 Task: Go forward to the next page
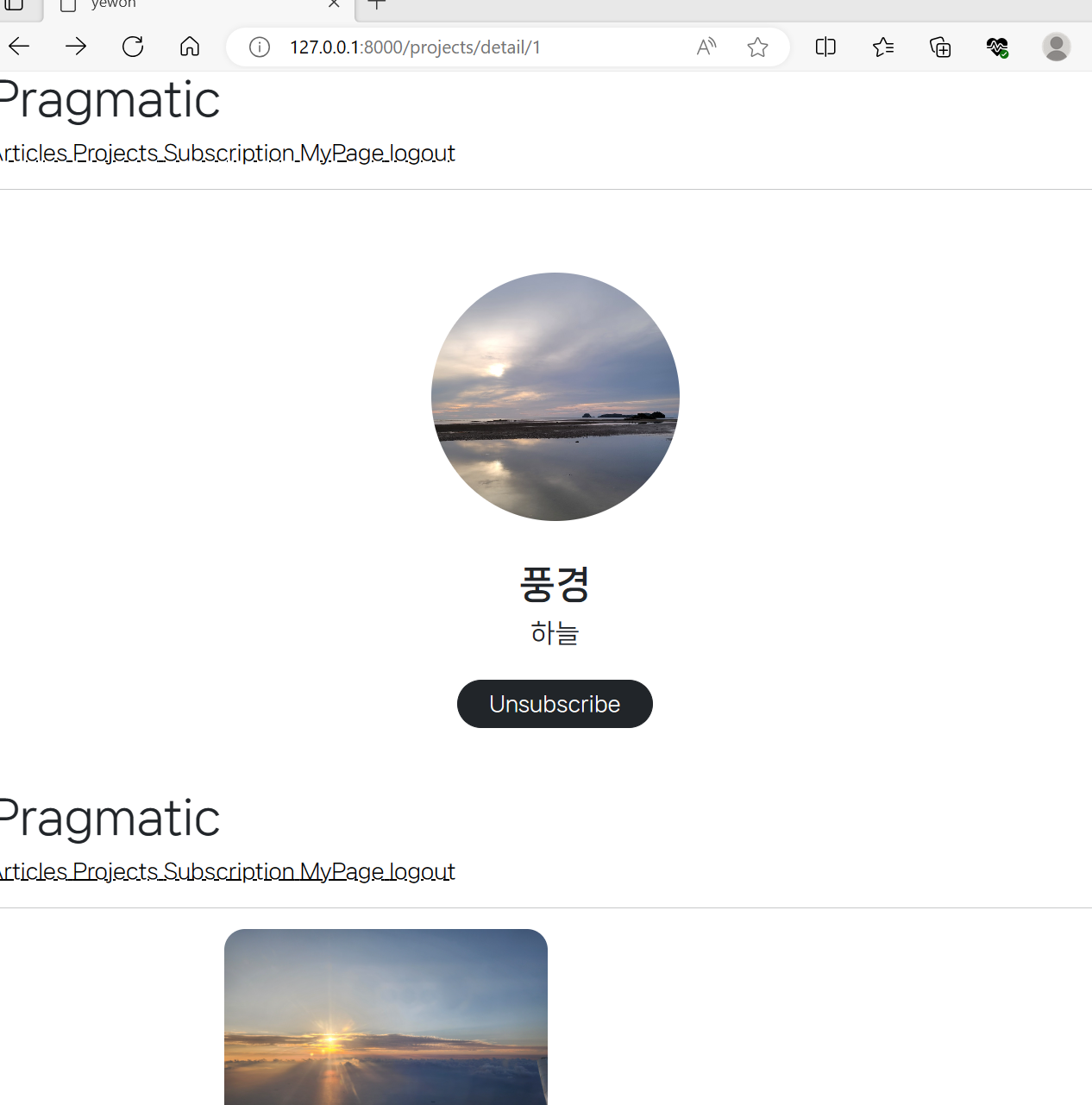(x=76, y=47)
